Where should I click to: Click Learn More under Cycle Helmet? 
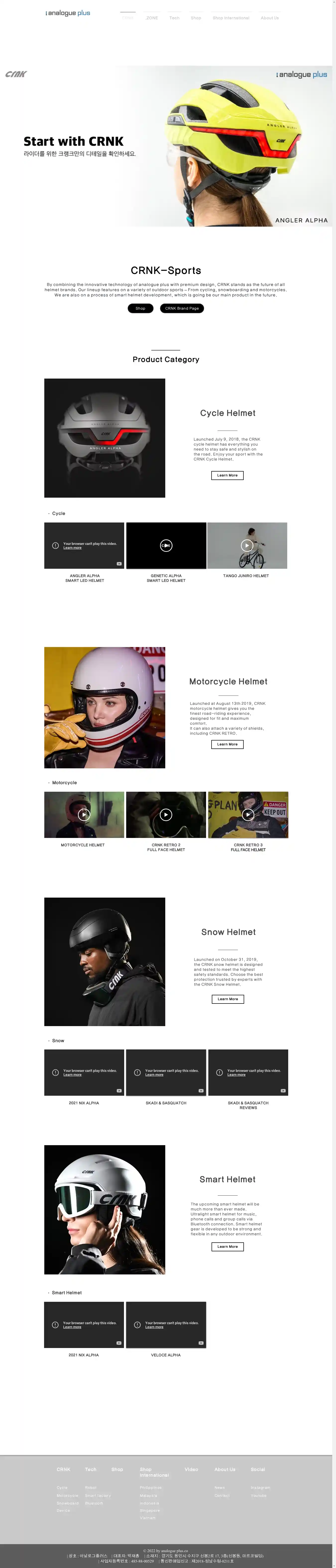tap(227, 475)
